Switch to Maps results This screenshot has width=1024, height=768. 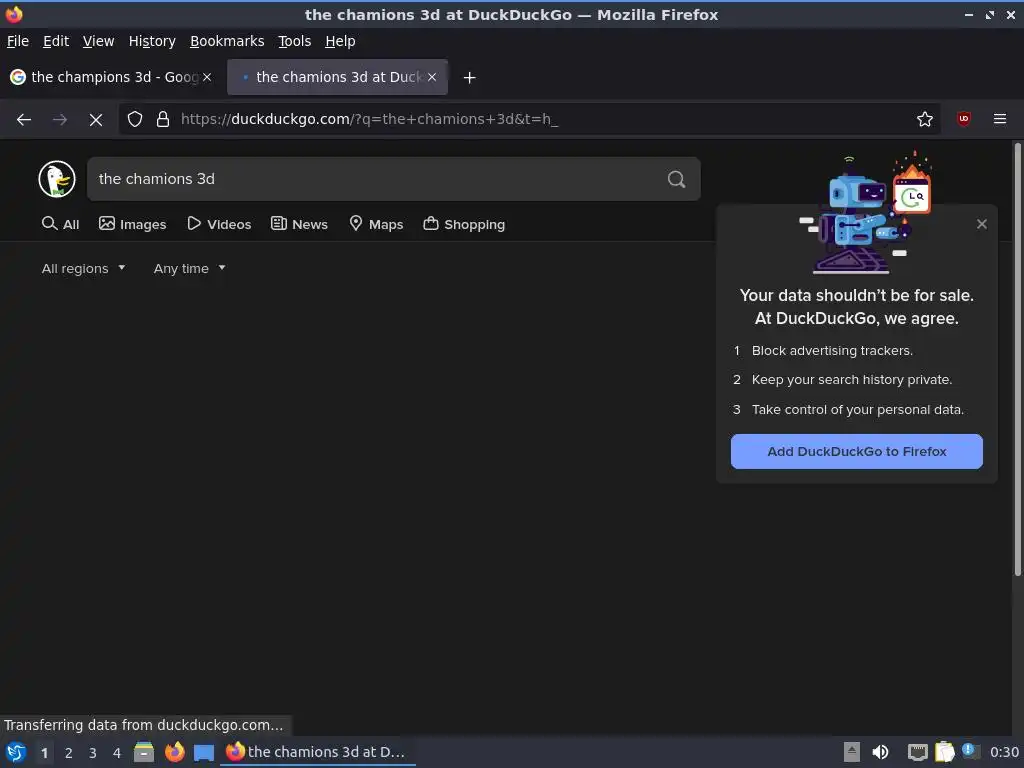tap(376, 224)
